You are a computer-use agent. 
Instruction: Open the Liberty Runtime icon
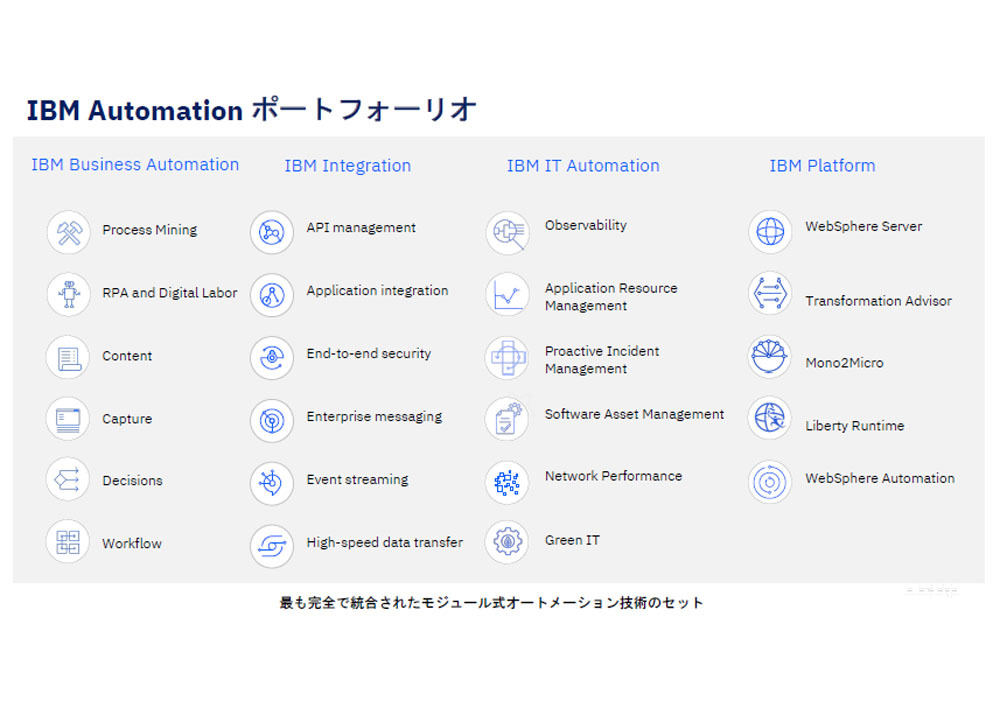point(770,418)
